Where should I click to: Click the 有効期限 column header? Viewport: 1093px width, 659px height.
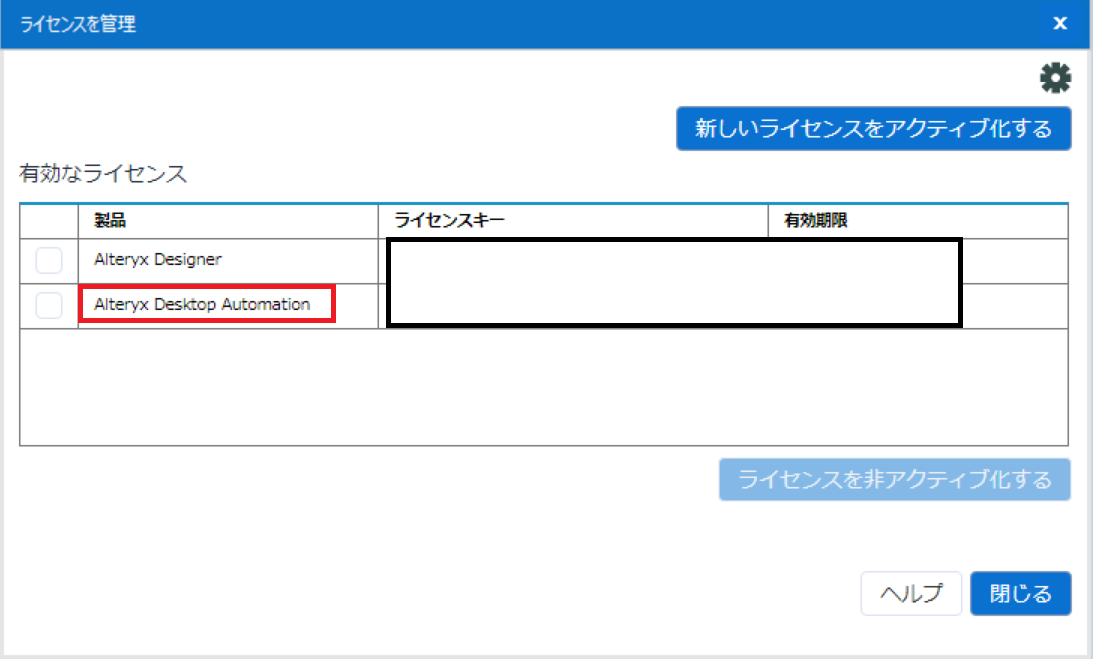(x=918, y=221)
